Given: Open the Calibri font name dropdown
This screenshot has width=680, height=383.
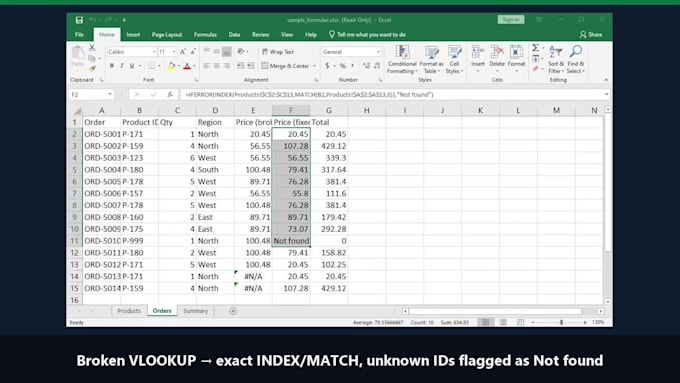Looking at the screenshot, I should pos(154,52).
